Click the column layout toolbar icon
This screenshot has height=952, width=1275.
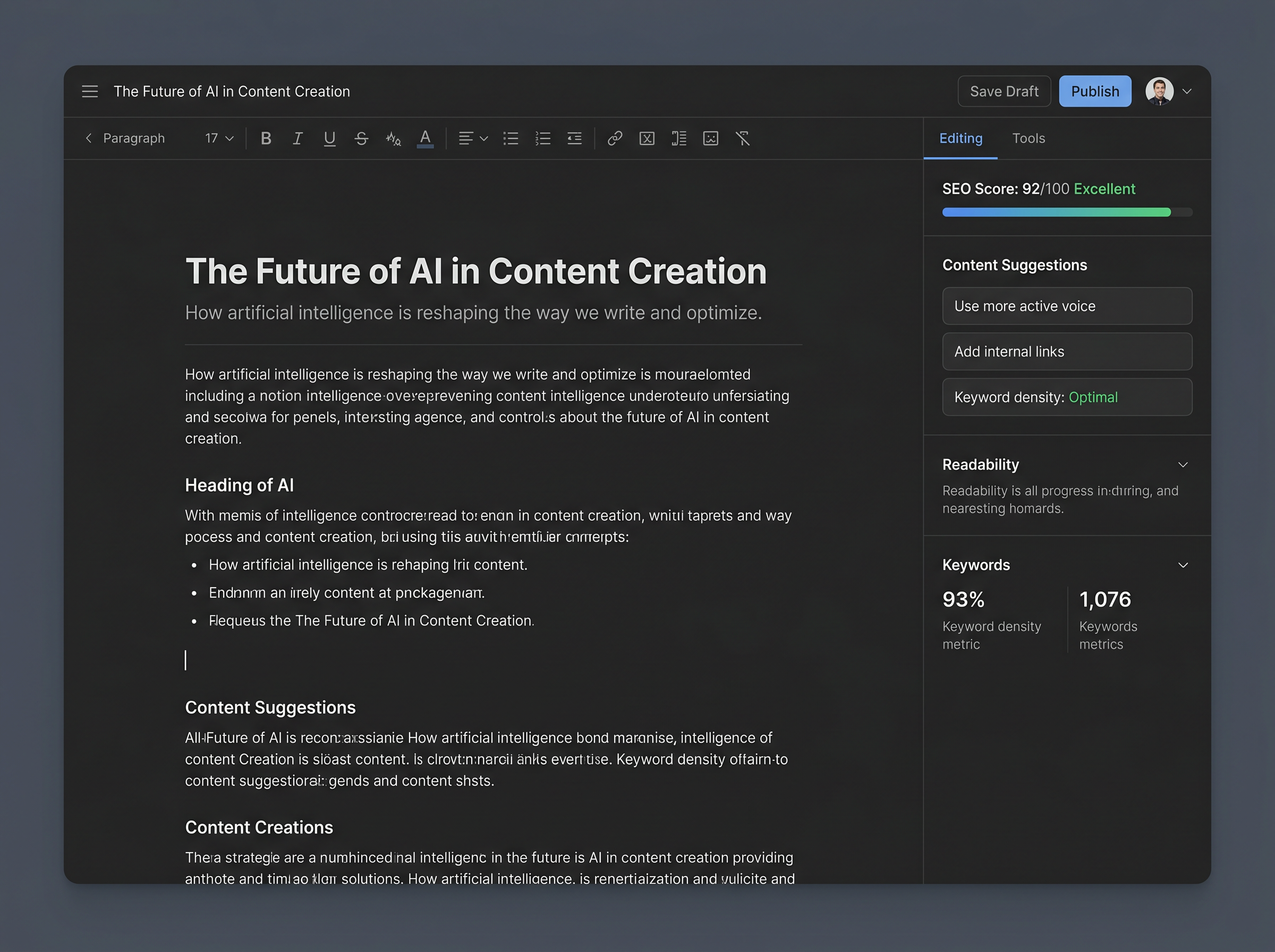[679, 138]
